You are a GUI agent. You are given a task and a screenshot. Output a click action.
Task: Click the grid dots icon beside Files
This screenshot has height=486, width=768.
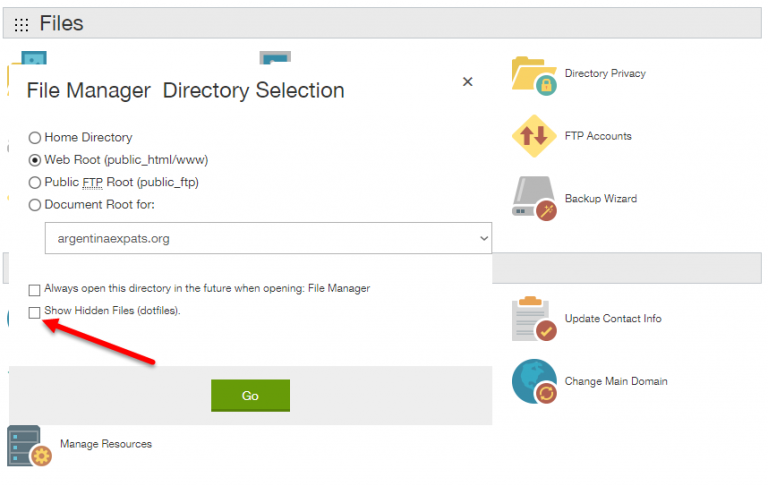pos(21,24)
